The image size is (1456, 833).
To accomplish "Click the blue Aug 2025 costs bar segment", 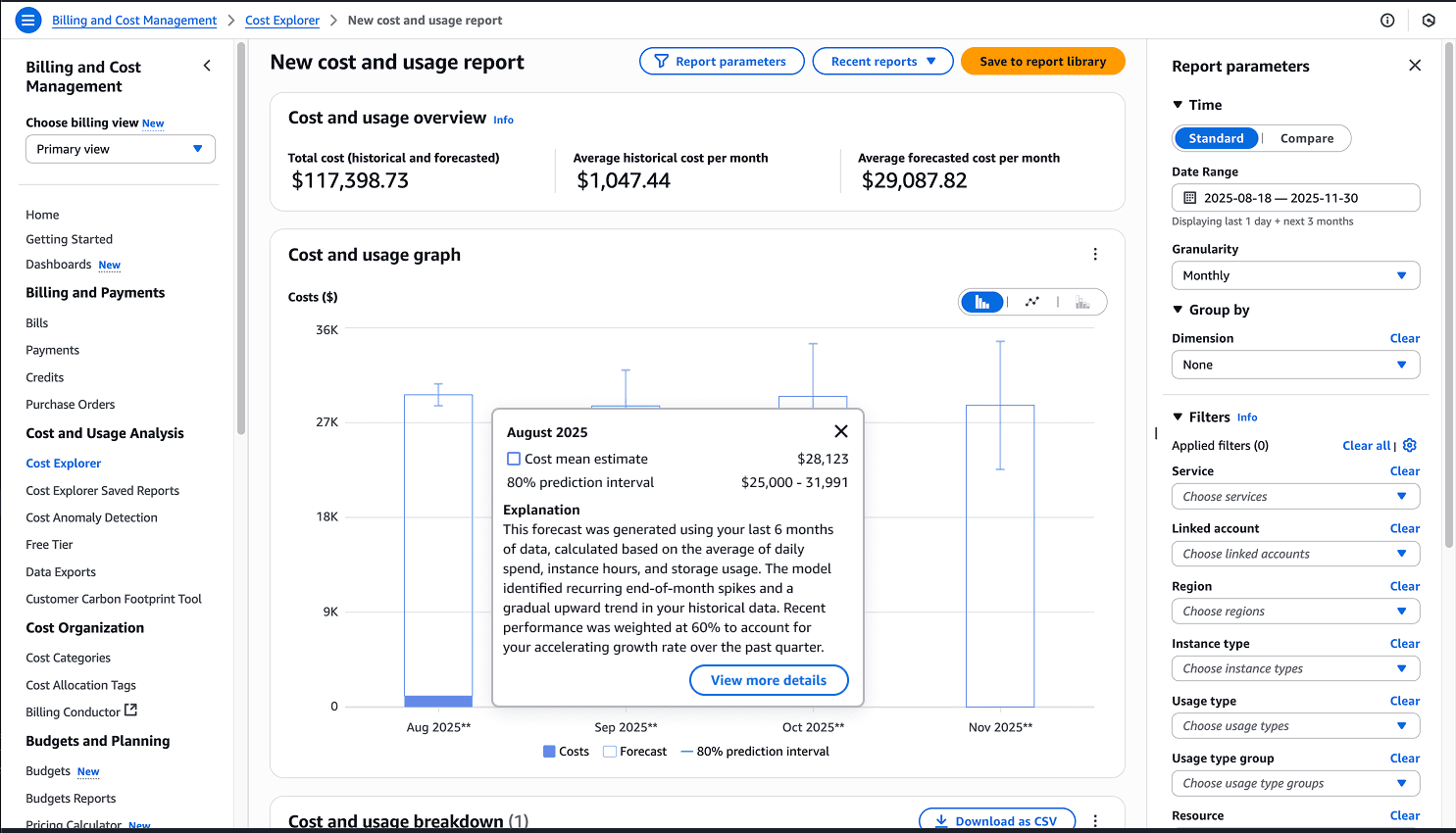I will point(438,701).
